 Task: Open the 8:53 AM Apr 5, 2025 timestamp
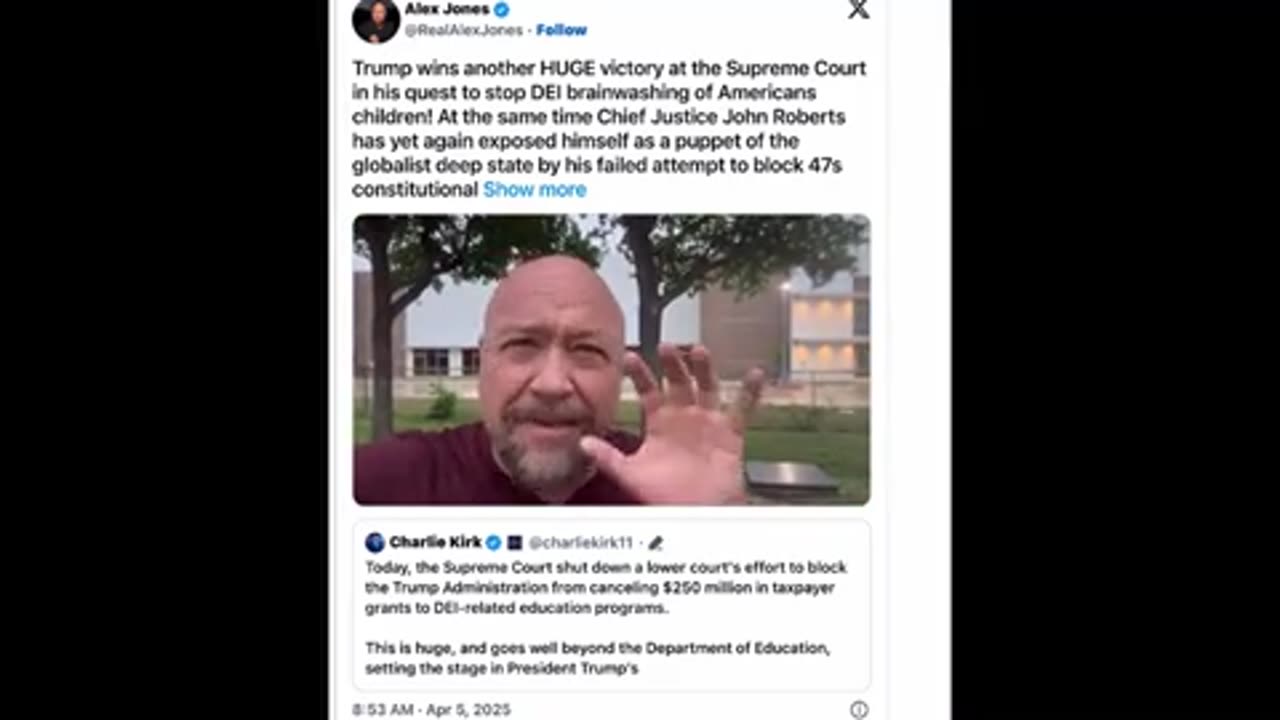point(431,709)
